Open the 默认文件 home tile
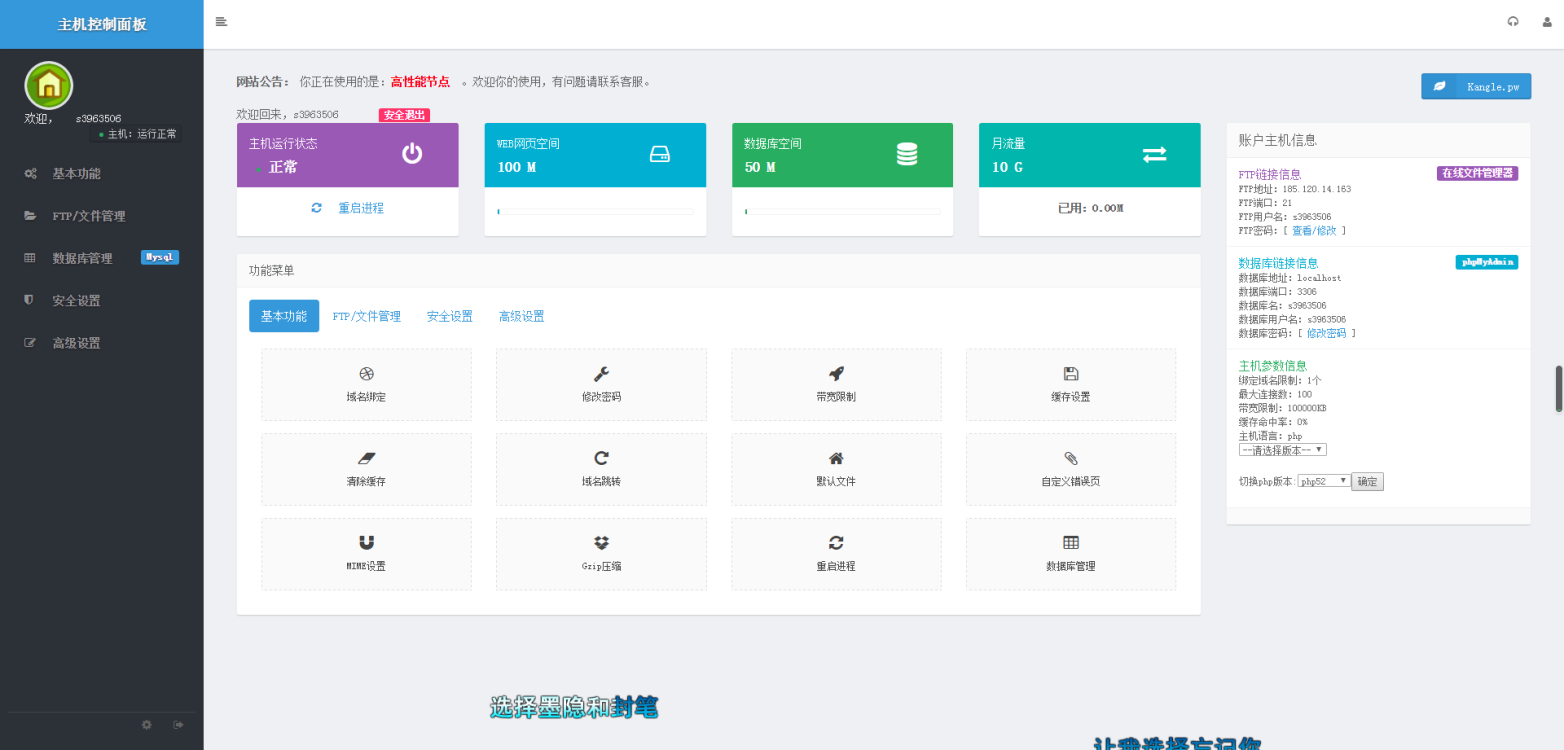 [x=836, y=469]
